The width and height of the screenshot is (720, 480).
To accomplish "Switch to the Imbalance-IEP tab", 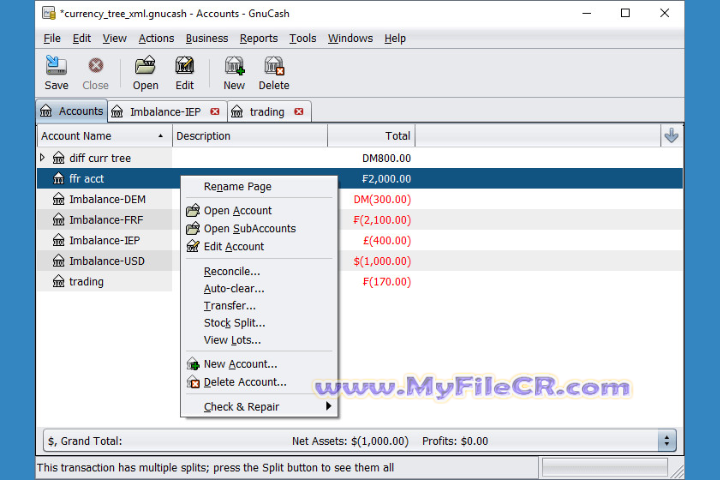I will [167, 112].
